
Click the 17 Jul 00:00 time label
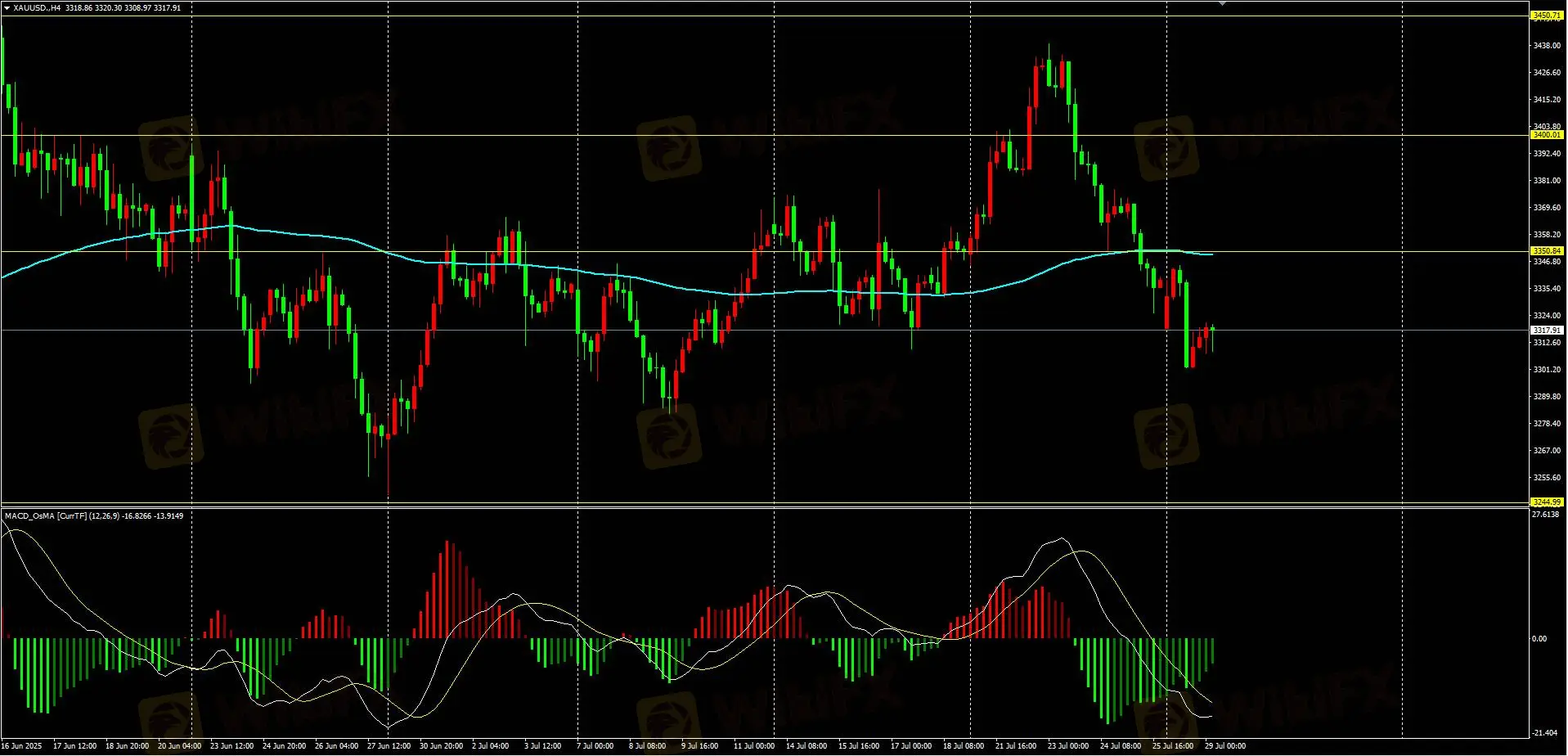pos(911,746)
